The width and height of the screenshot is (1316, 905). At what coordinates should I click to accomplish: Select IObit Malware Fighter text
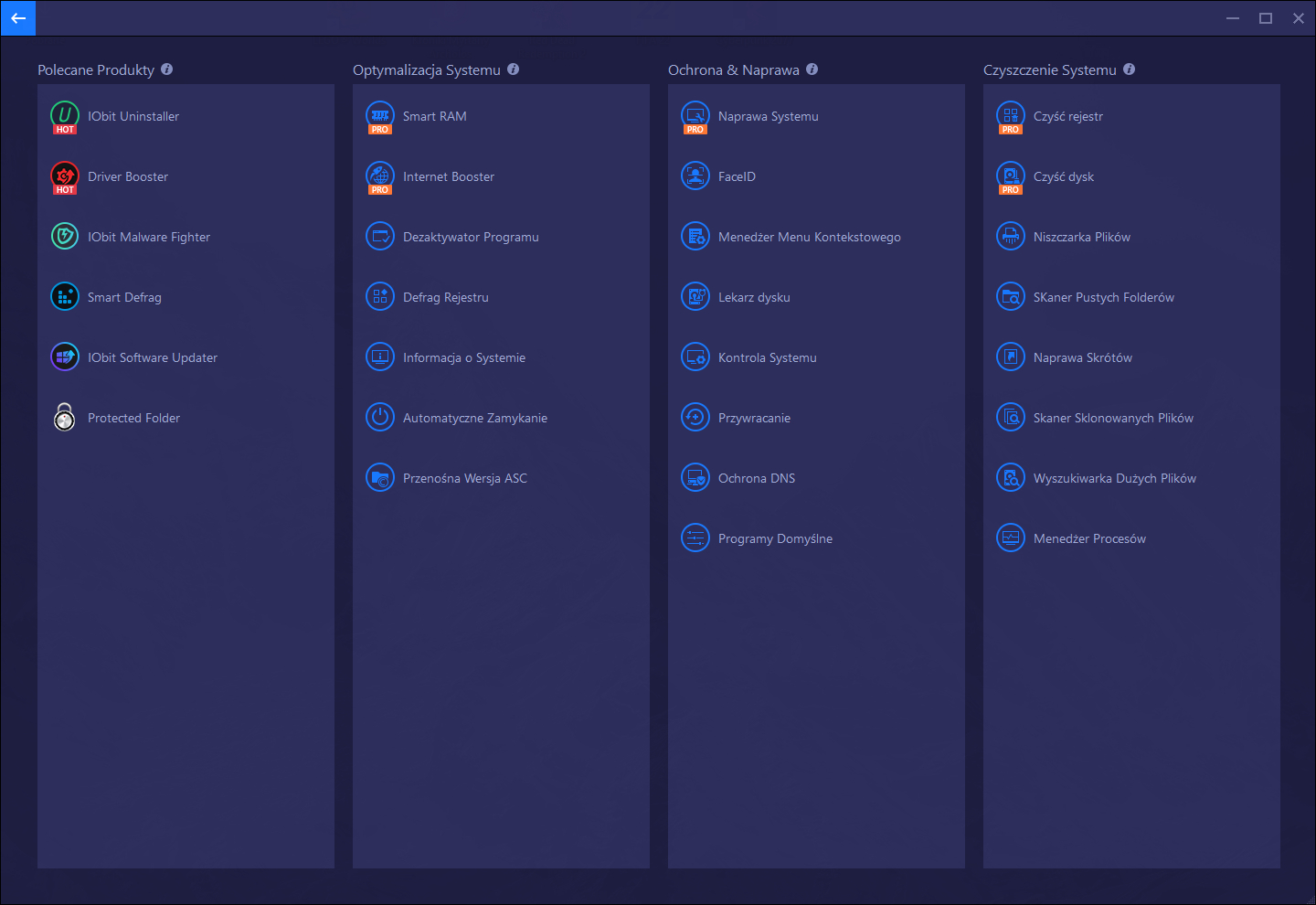coord(149,237)
